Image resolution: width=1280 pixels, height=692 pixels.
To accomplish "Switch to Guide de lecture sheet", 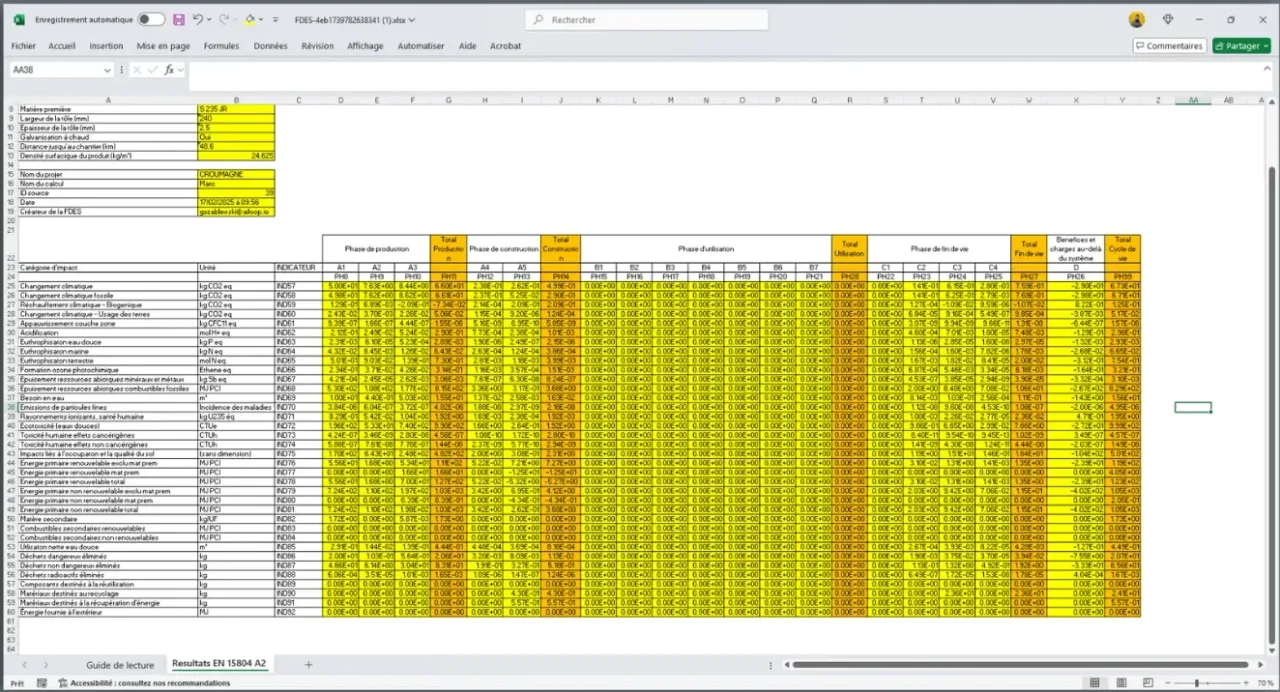I will (120, 665).
